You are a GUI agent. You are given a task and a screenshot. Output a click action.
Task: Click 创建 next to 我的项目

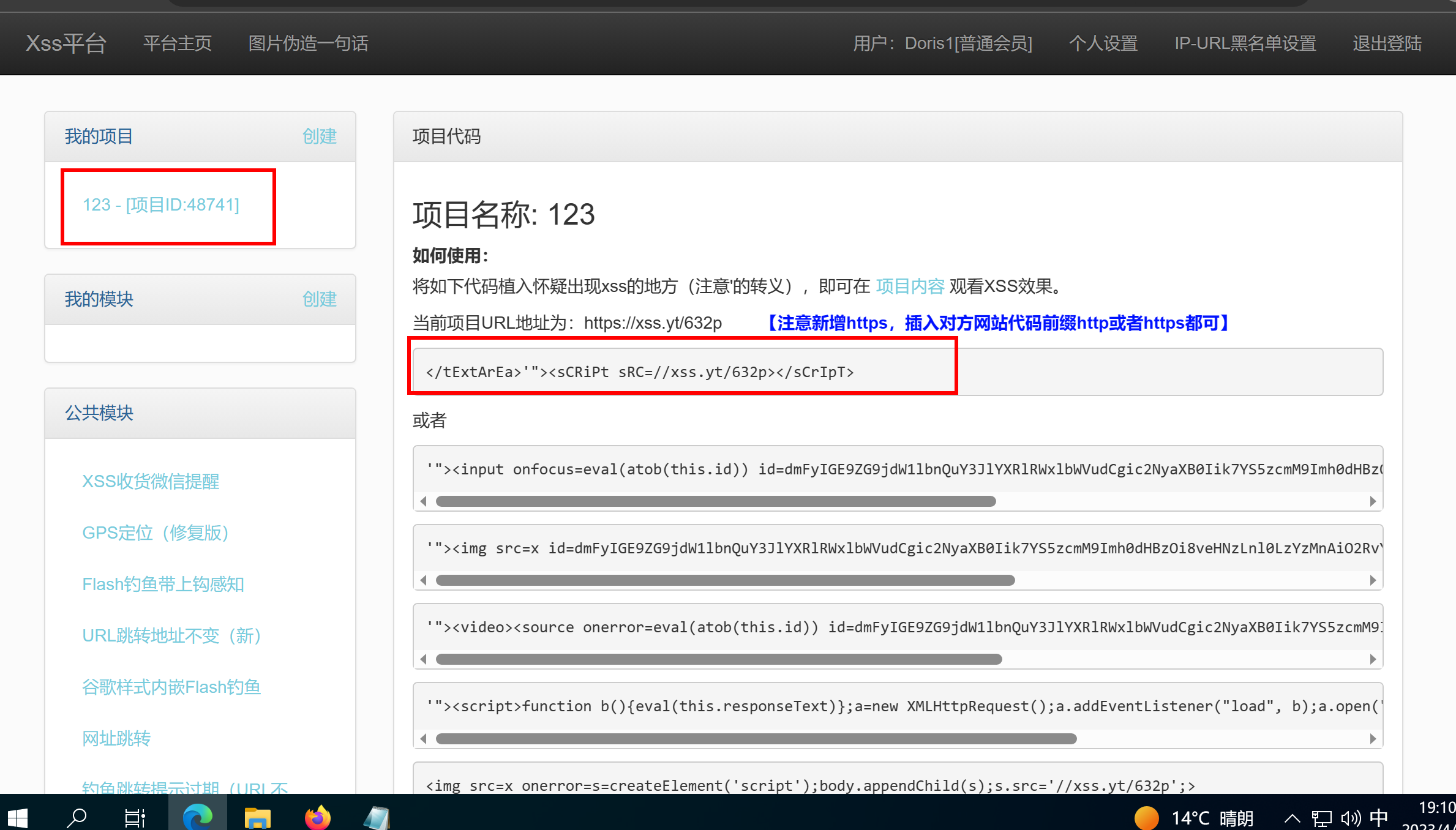tap(320, 136)
